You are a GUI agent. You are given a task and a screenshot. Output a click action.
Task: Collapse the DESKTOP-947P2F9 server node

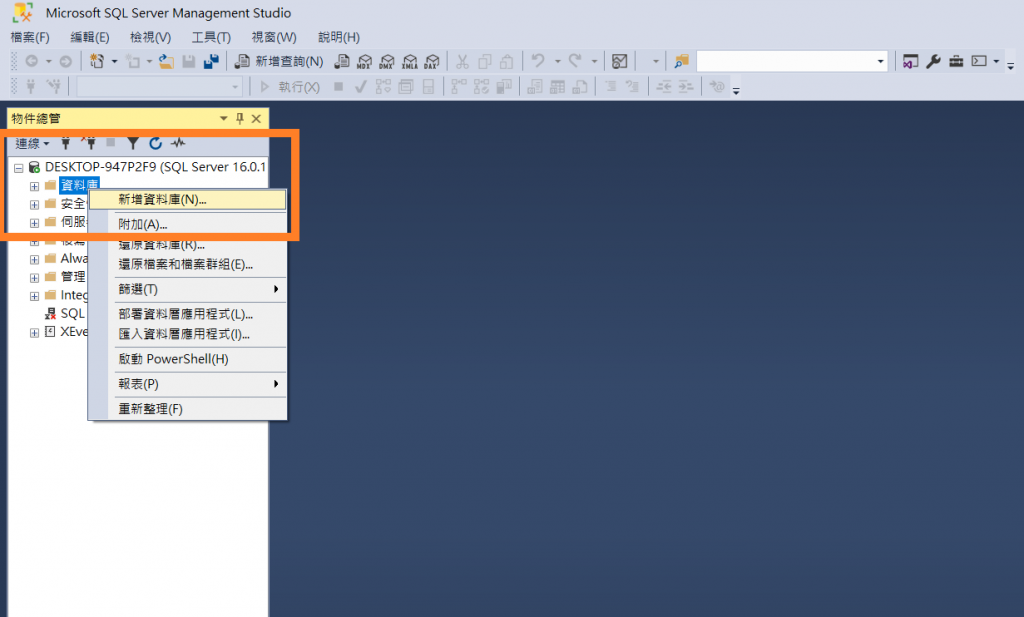(x=19, y=168)
